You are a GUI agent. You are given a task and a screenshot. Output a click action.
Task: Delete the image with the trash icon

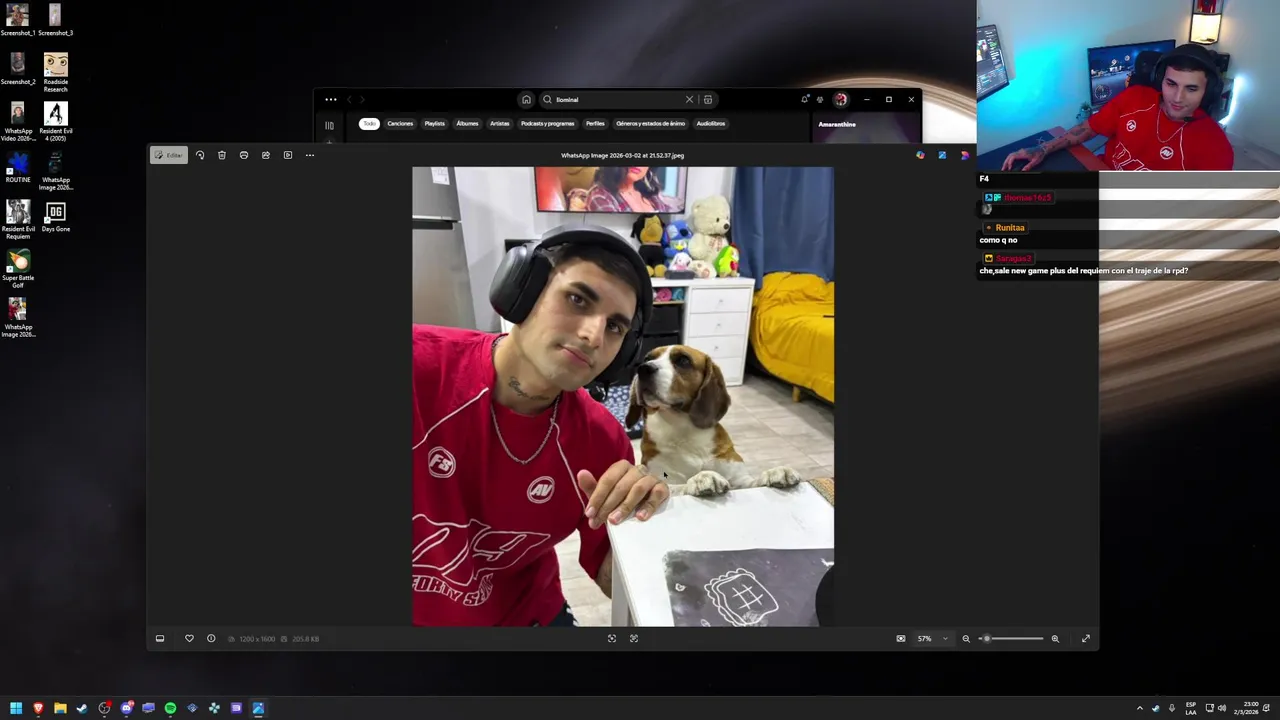point(222,155)
